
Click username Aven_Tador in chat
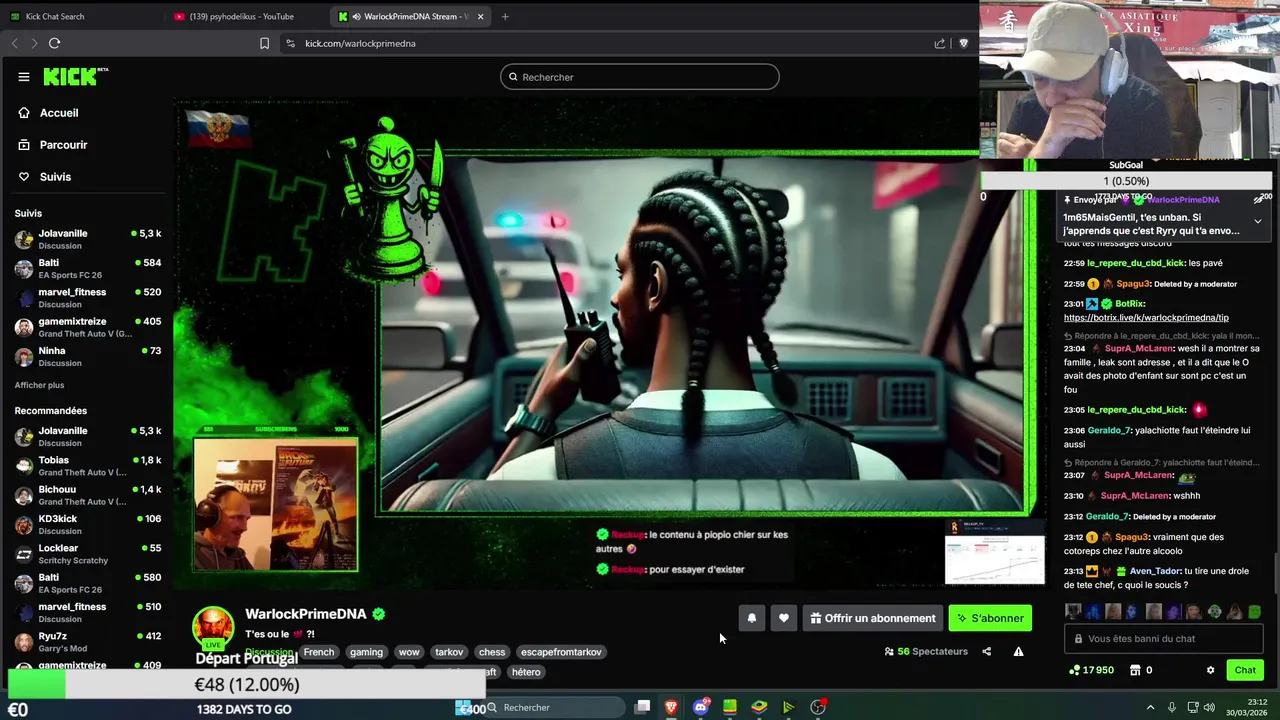point(1155,571)
